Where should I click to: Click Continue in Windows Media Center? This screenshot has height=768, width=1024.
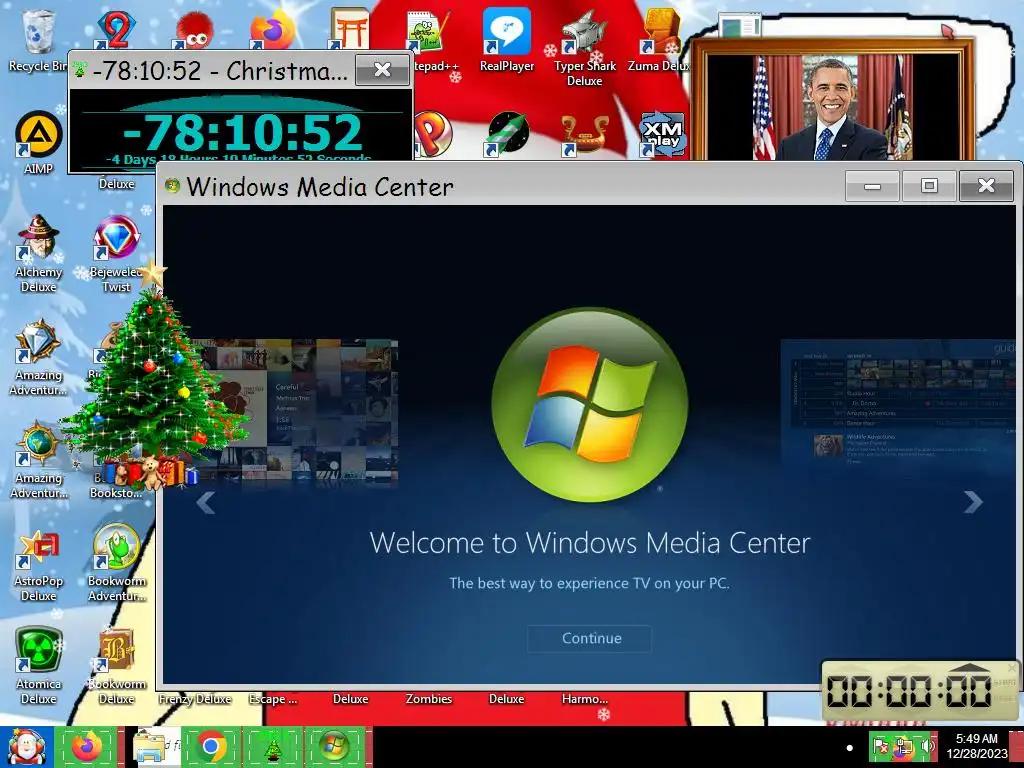point(589,638)
